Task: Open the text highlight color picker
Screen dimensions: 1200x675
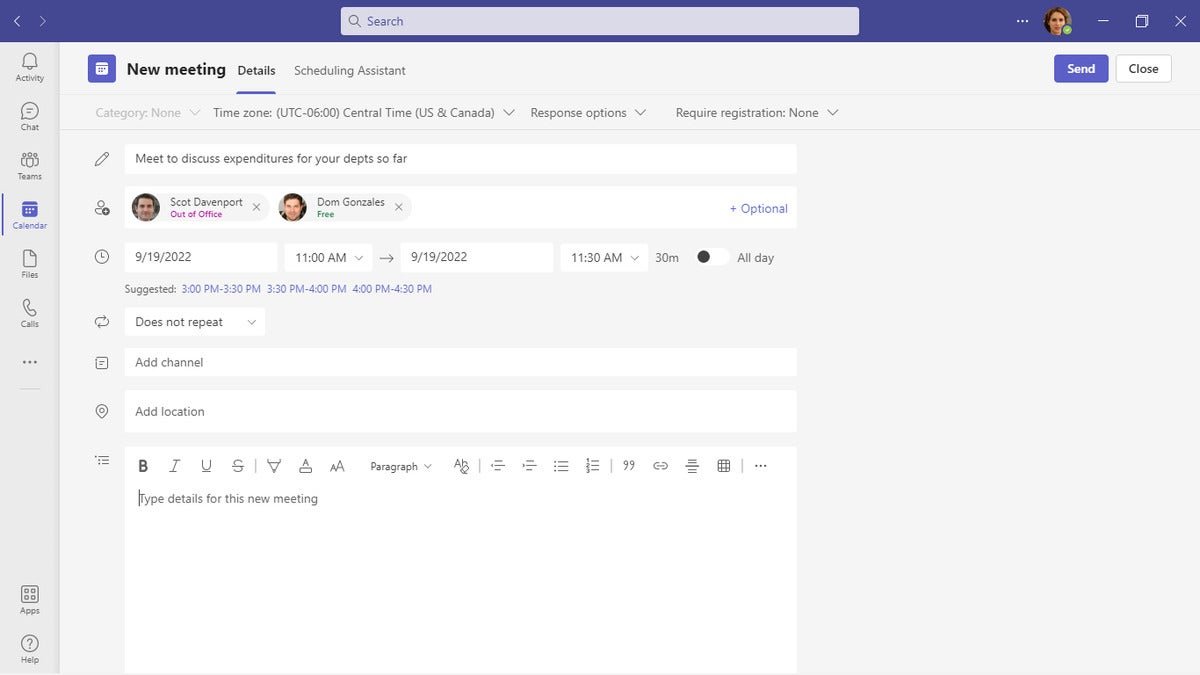Action: pyautogui.click(x=274, y=466)
